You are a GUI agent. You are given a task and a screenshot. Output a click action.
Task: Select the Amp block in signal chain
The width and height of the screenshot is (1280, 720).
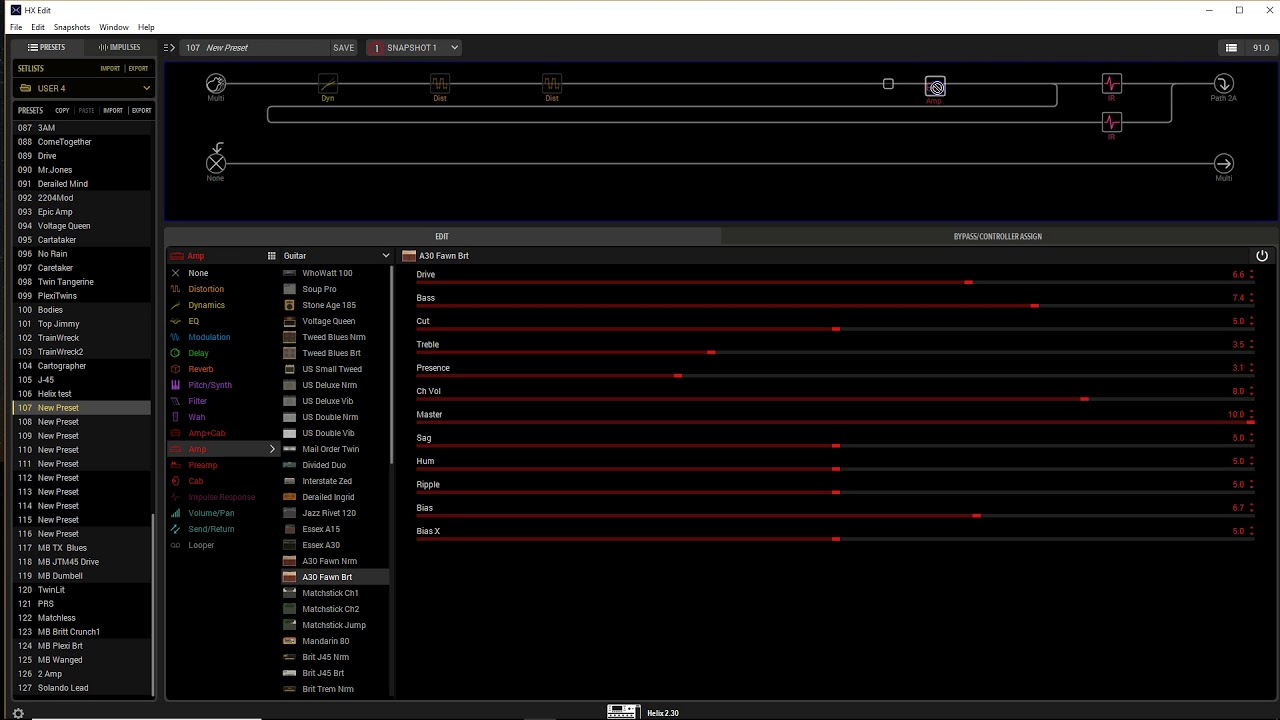(935, 87)
